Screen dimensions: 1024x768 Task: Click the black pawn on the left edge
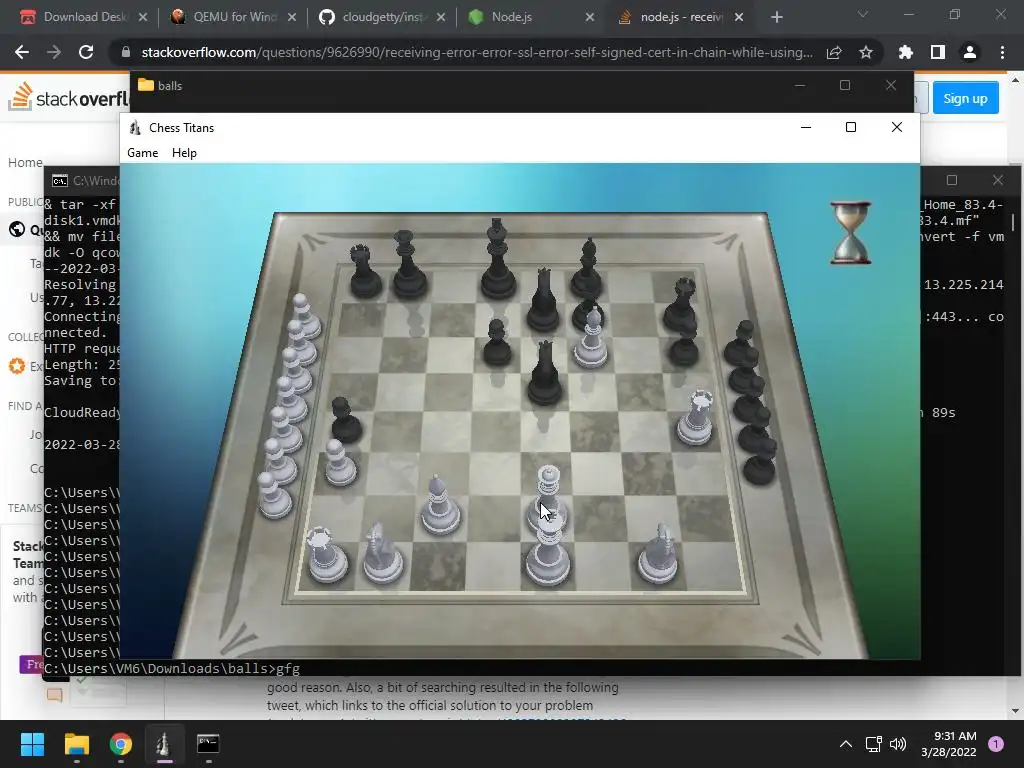pos(345,421)
